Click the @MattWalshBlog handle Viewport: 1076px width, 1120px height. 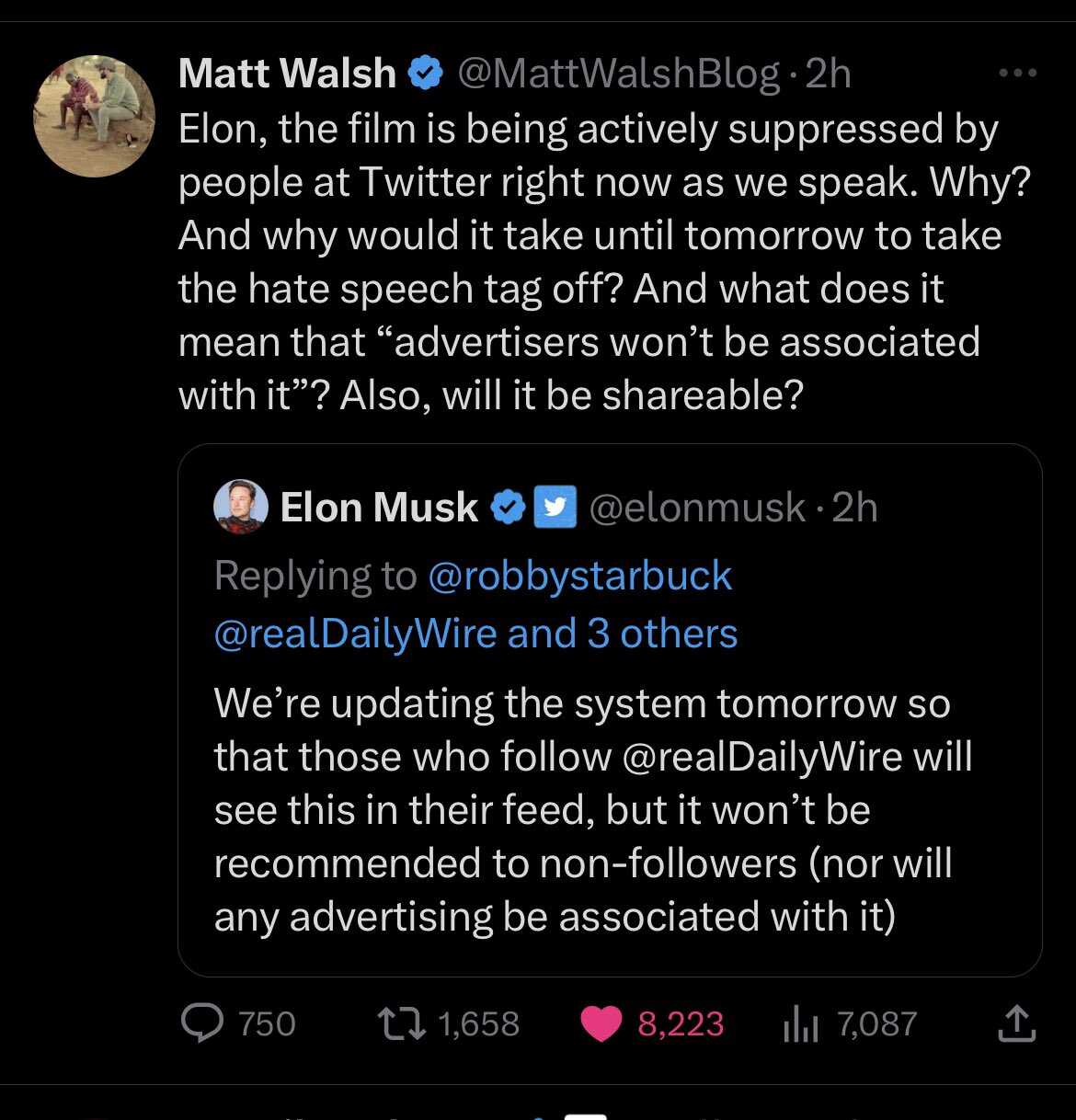(x=618, y=74)
